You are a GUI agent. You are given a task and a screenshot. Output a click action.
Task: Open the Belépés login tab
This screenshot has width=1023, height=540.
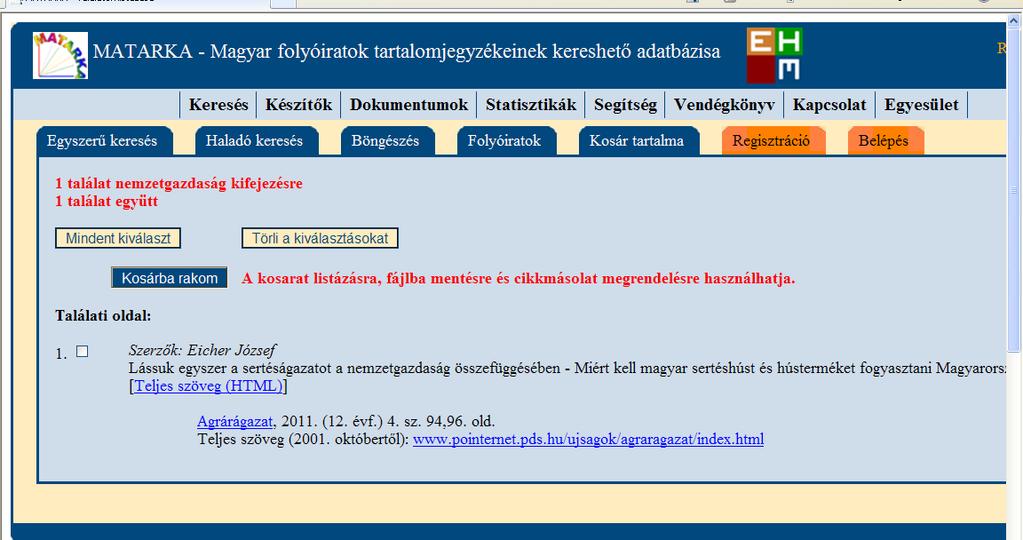coord(885,141)
